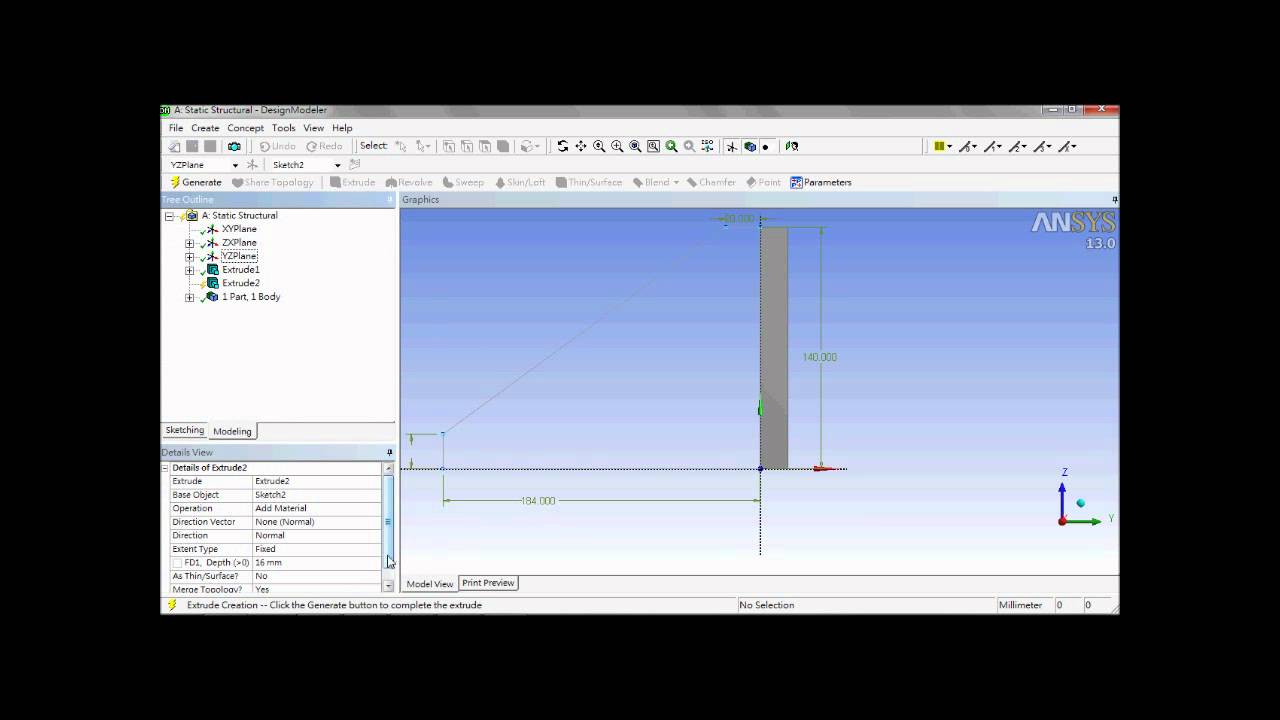This screenshot has height=720, width=1280.
Task: Click the New Plane icon
Action: [252, 165]
